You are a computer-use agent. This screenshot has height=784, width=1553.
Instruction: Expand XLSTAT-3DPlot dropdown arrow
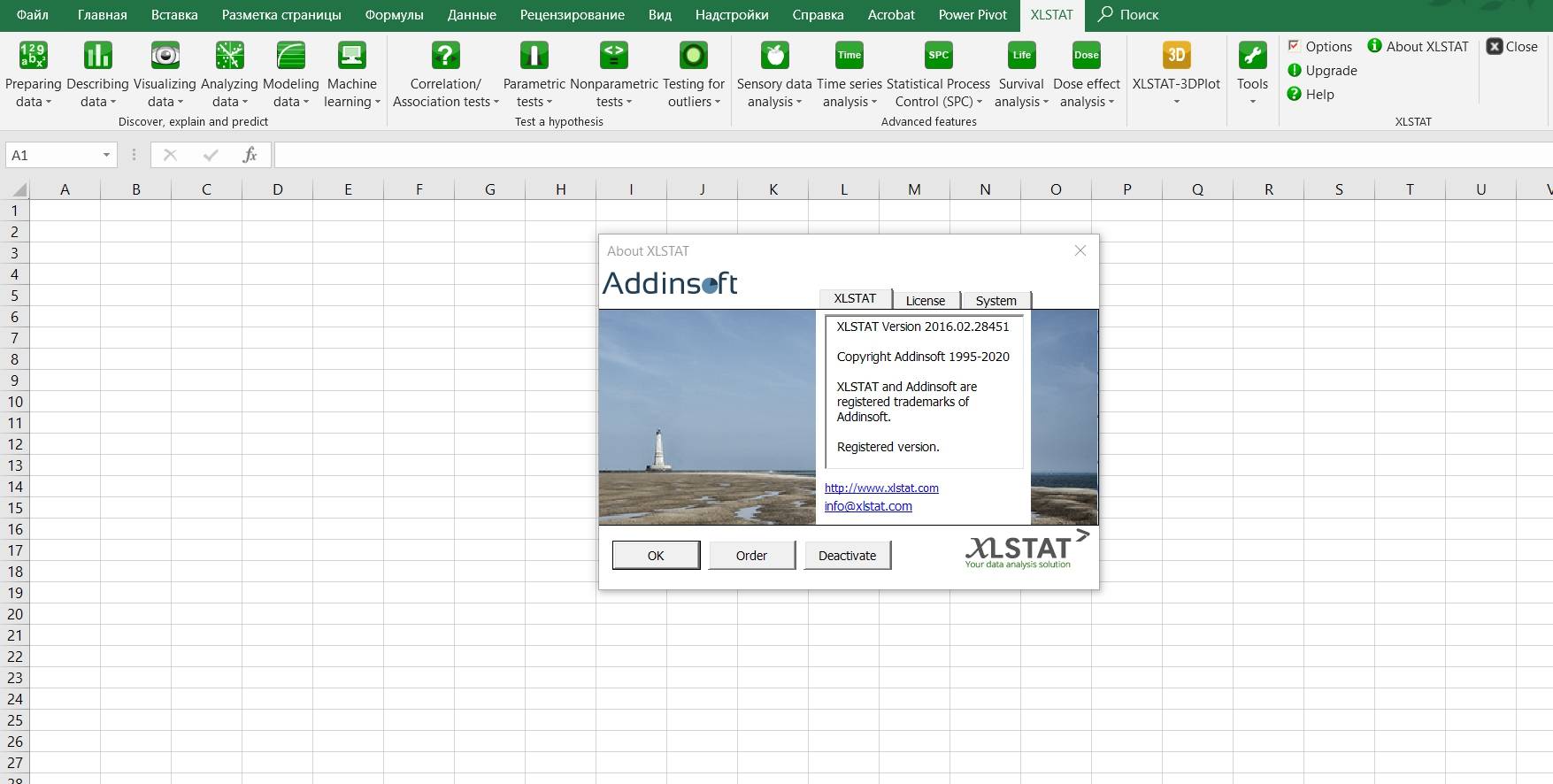tap(1176, 103)
